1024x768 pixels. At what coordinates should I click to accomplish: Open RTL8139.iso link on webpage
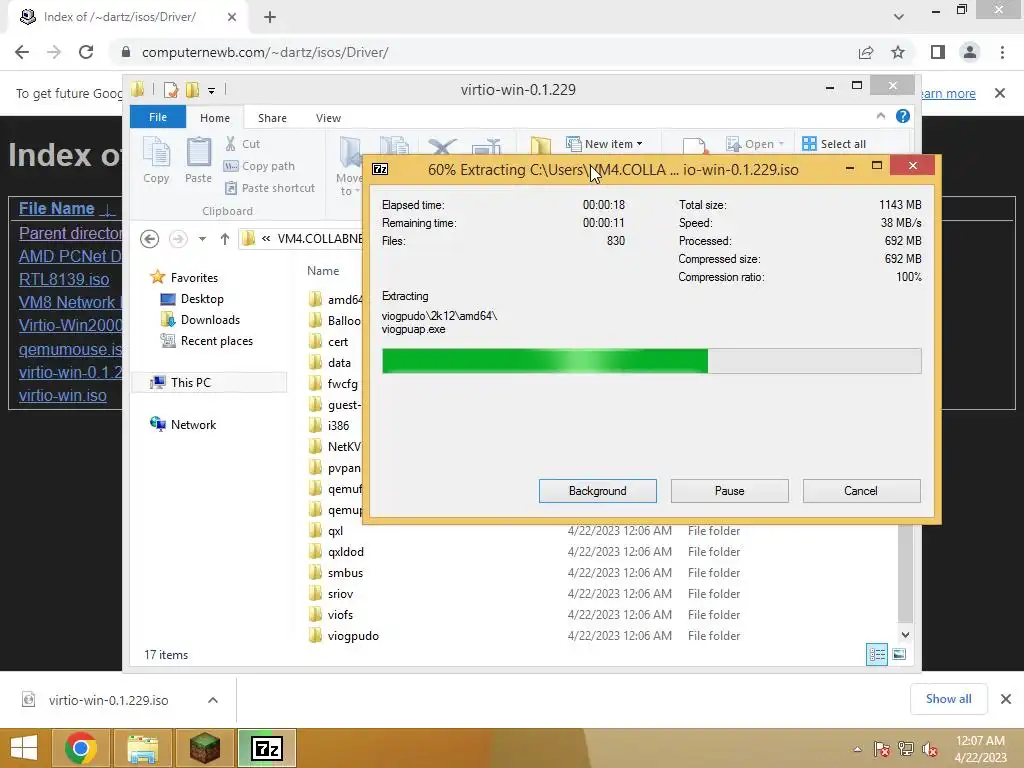(63, 280)
